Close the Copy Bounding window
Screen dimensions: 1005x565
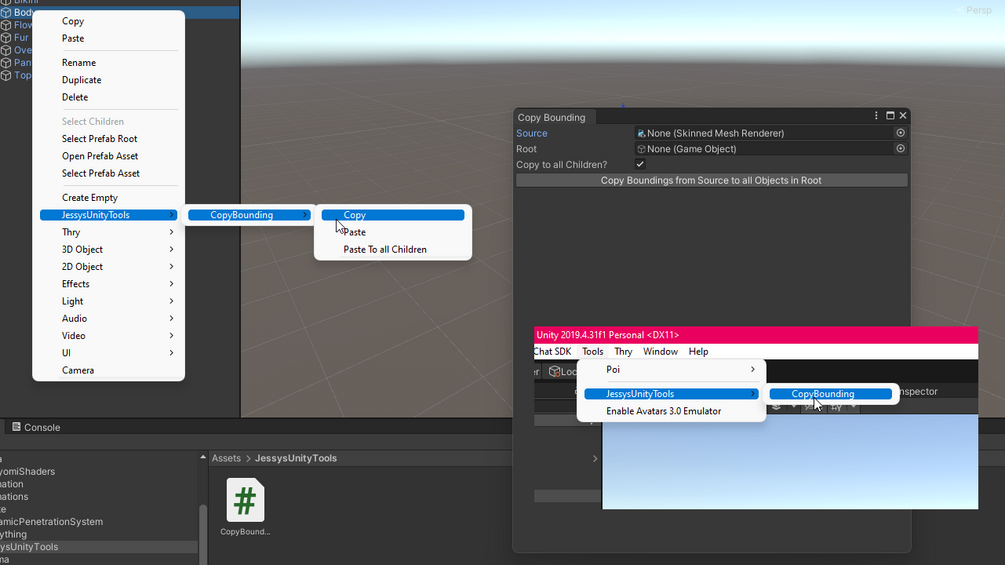(903, 116)
